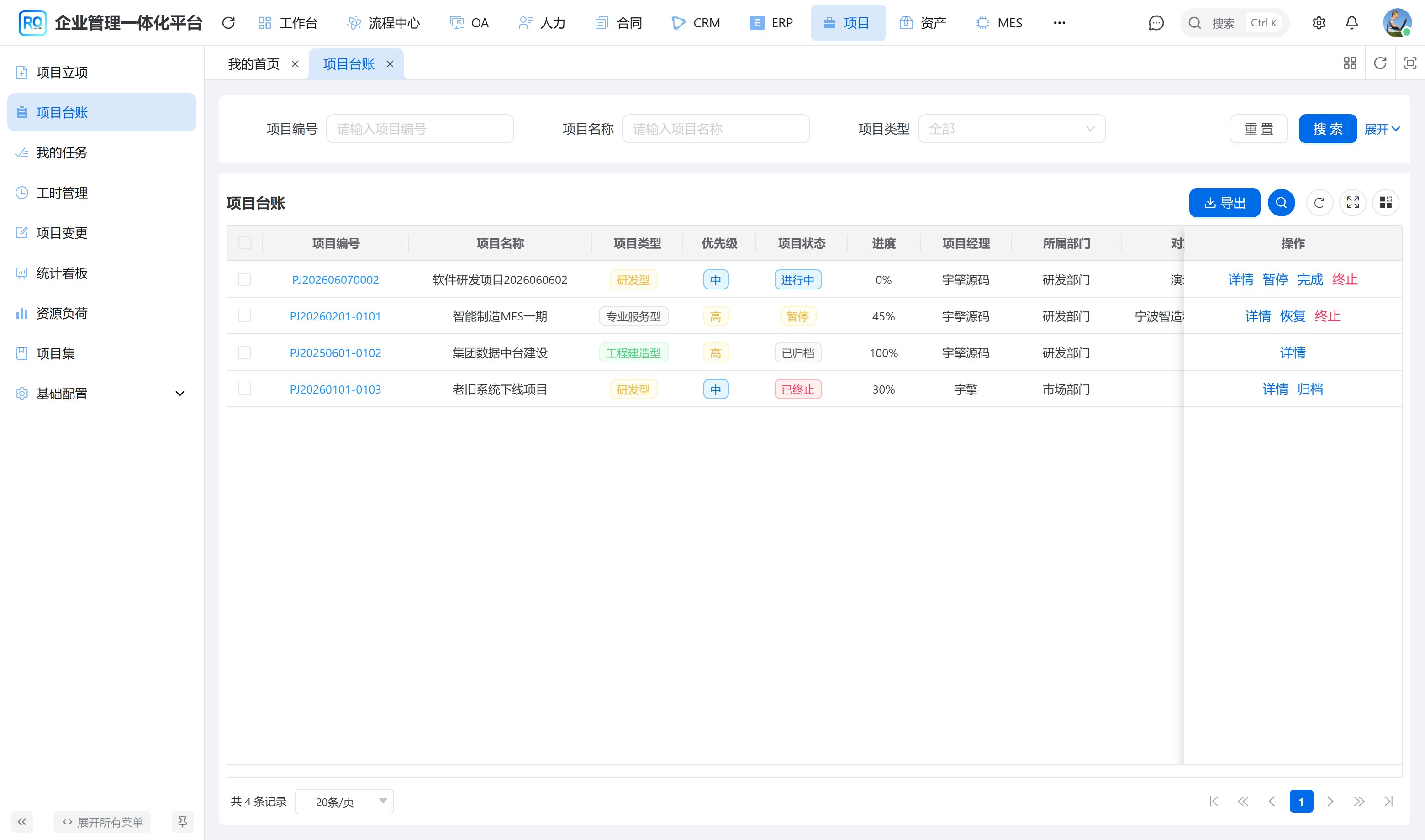Viewport: 1425px width, 840px height.
Task: Focus the 项目名称 input field
Action: pos(716,129)
